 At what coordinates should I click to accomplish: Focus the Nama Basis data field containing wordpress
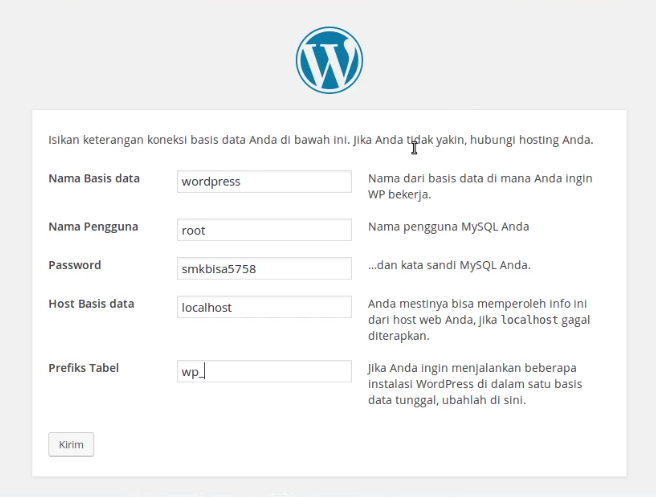click(264, 182)
